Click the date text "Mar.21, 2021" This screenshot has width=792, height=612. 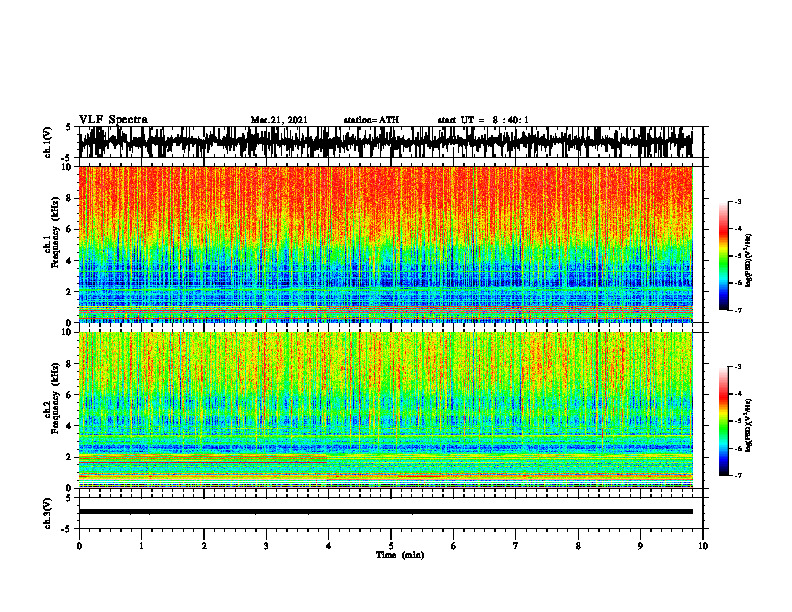[279, 120]
